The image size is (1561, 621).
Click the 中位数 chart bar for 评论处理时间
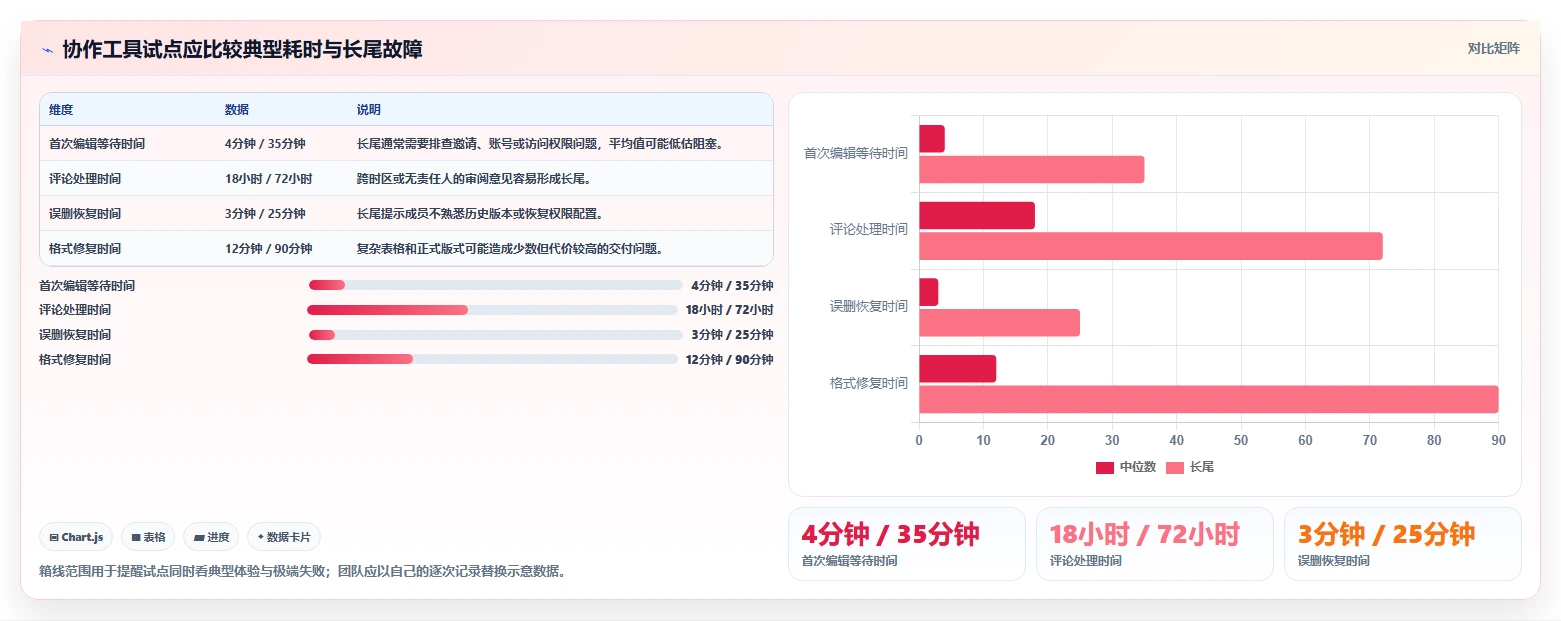point(977,216)
